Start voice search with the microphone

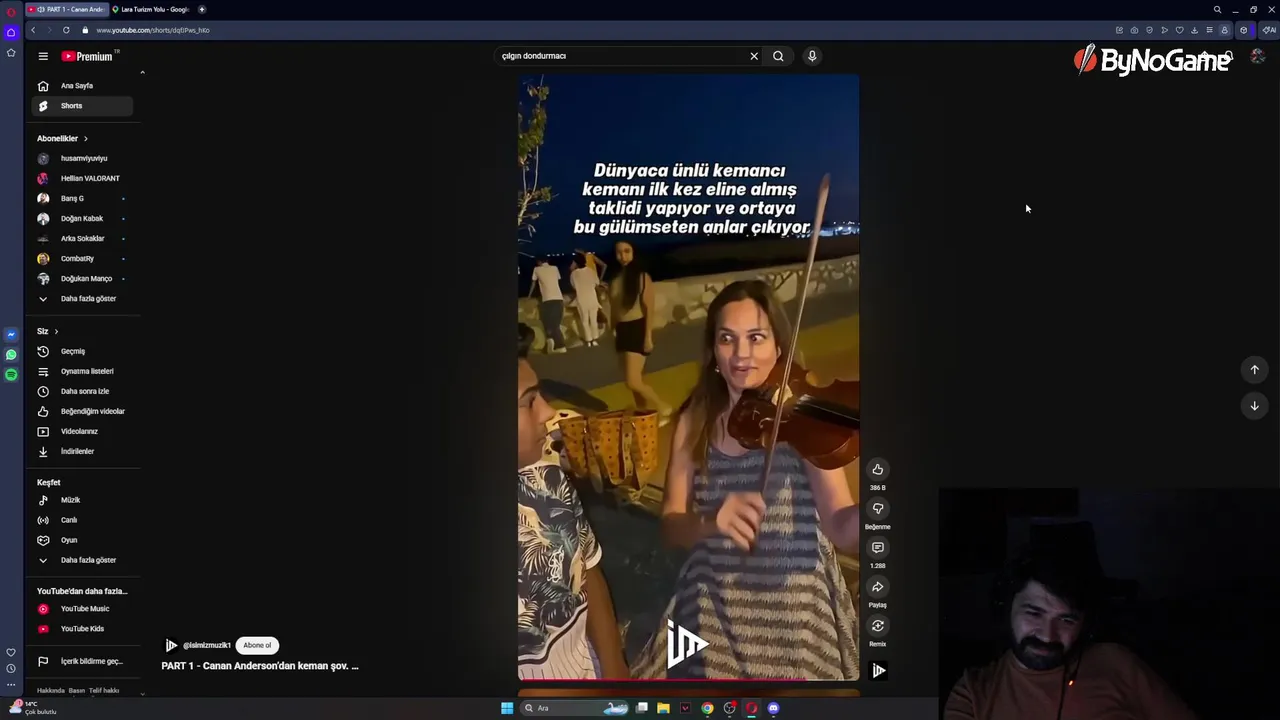click(x=812, y=56)
